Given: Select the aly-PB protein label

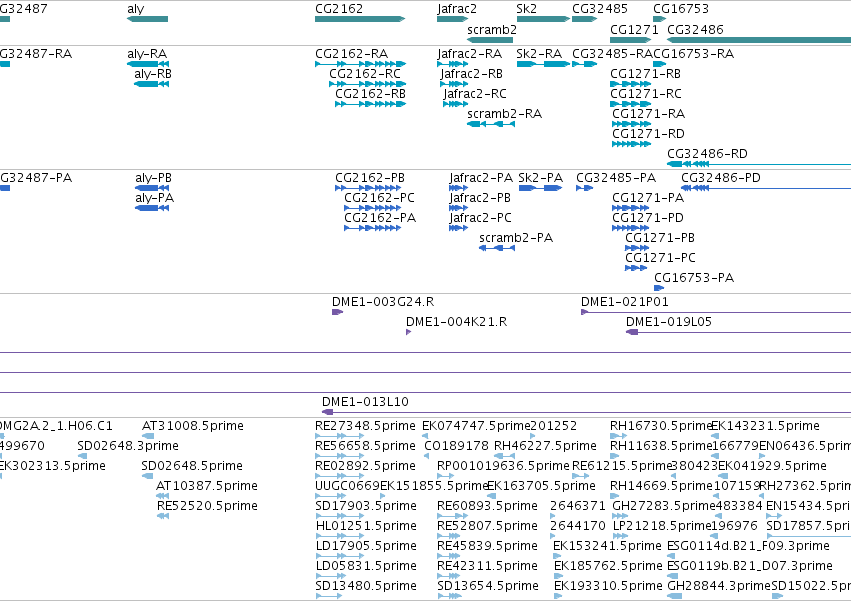Looking at the screenshot, I should click(154, 178).
